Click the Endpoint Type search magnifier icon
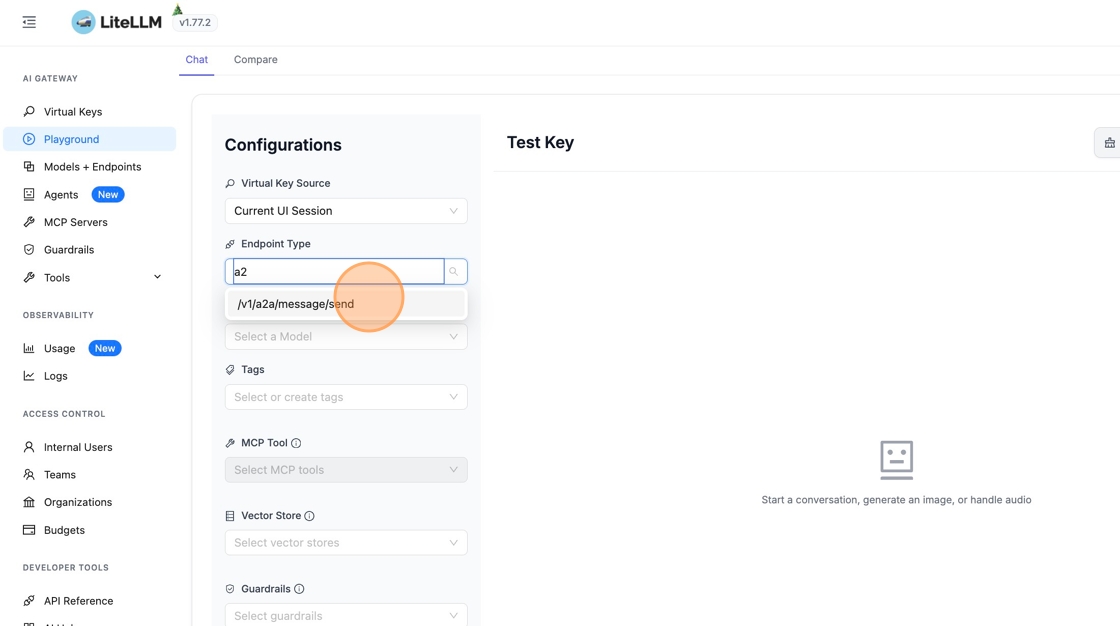The image size is (1120, 626). pyautogui.click(x=454, y=272)
